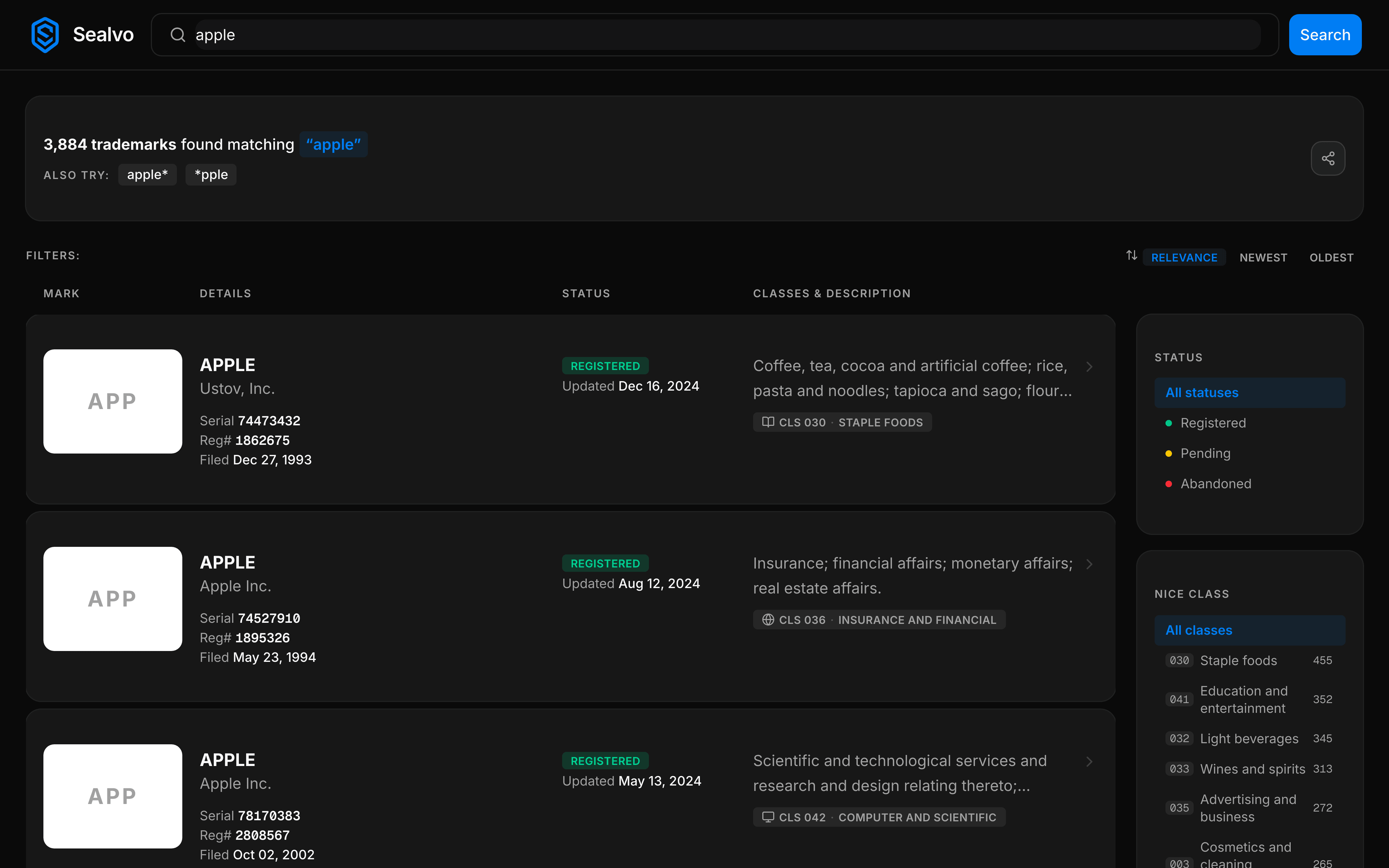Sort results by Newest
The image size is (1389, 868).
click(x=1263, y=257)
